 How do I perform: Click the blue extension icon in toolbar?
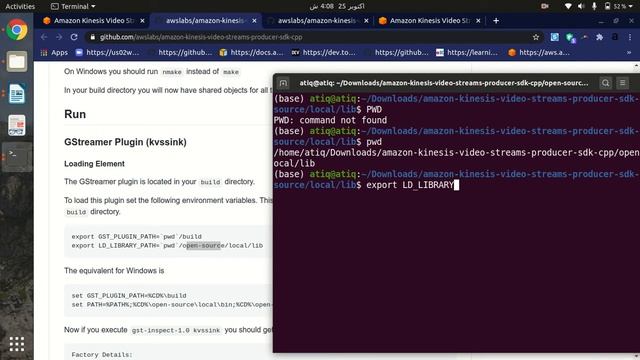(x=555, y=37)
